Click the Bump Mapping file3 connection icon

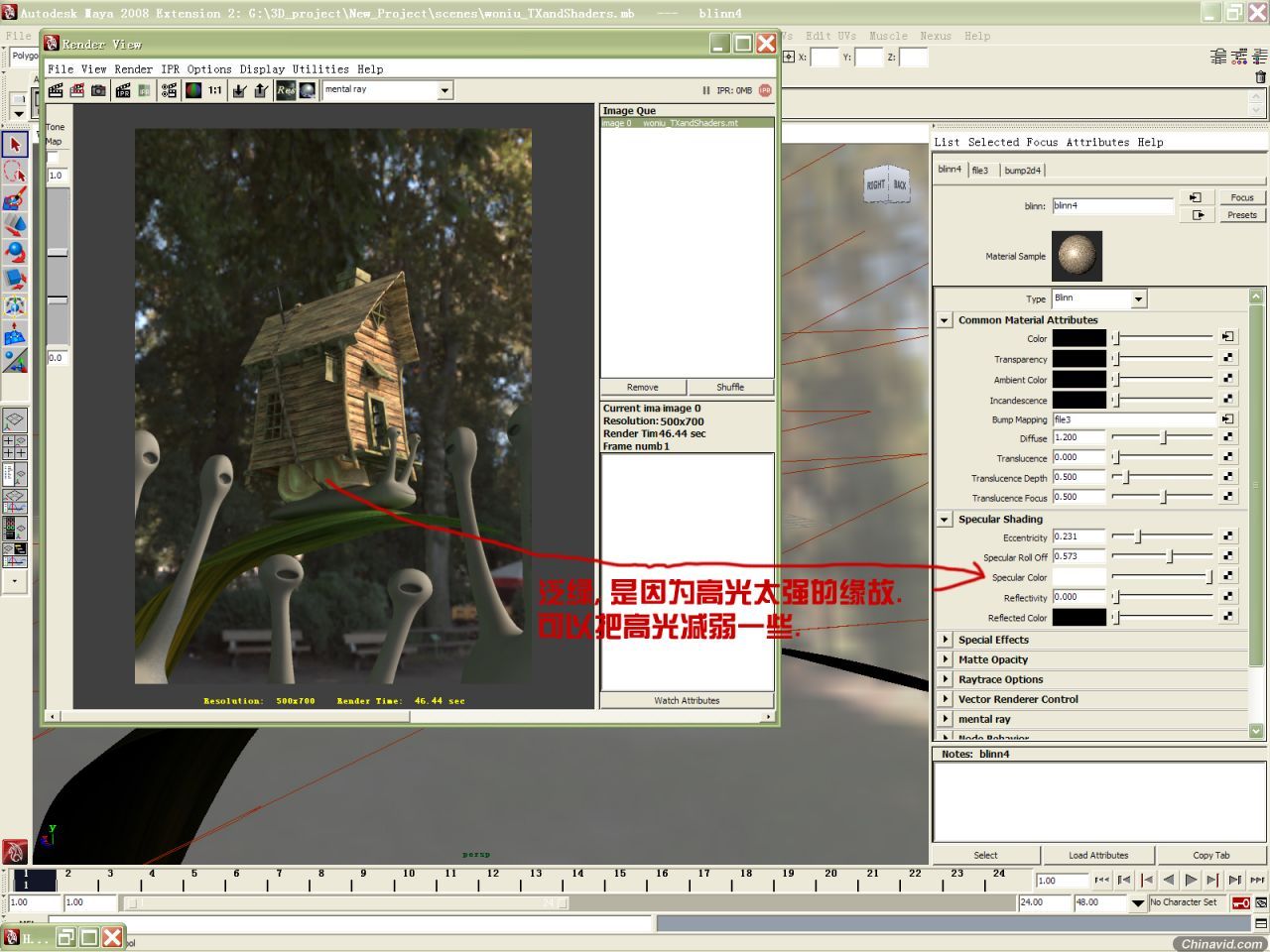(1228, 419)
